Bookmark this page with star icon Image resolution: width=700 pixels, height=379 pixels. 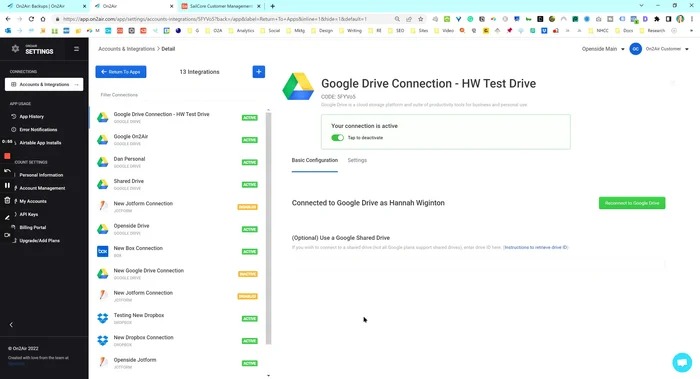[421, 19]
